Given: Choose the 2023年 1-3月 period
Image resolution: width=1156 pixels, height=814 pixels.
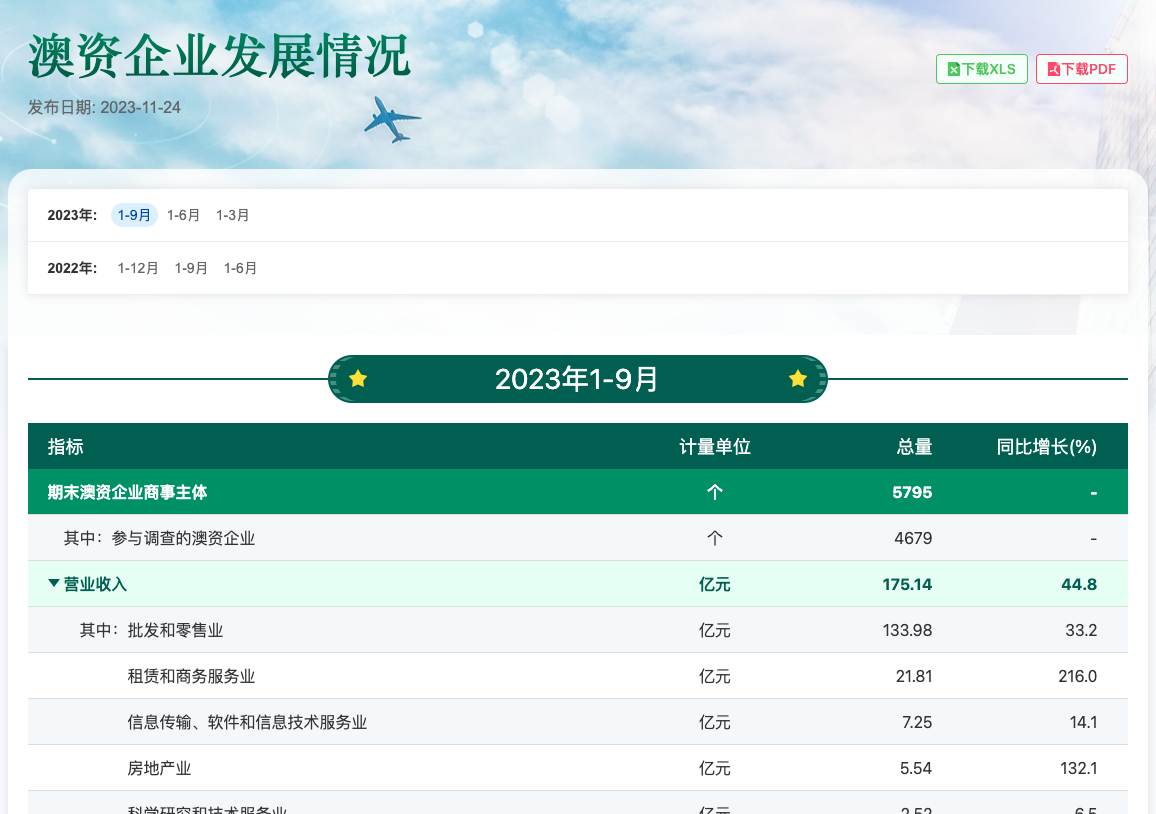Looking at the screenshot, I should point(233,215).
